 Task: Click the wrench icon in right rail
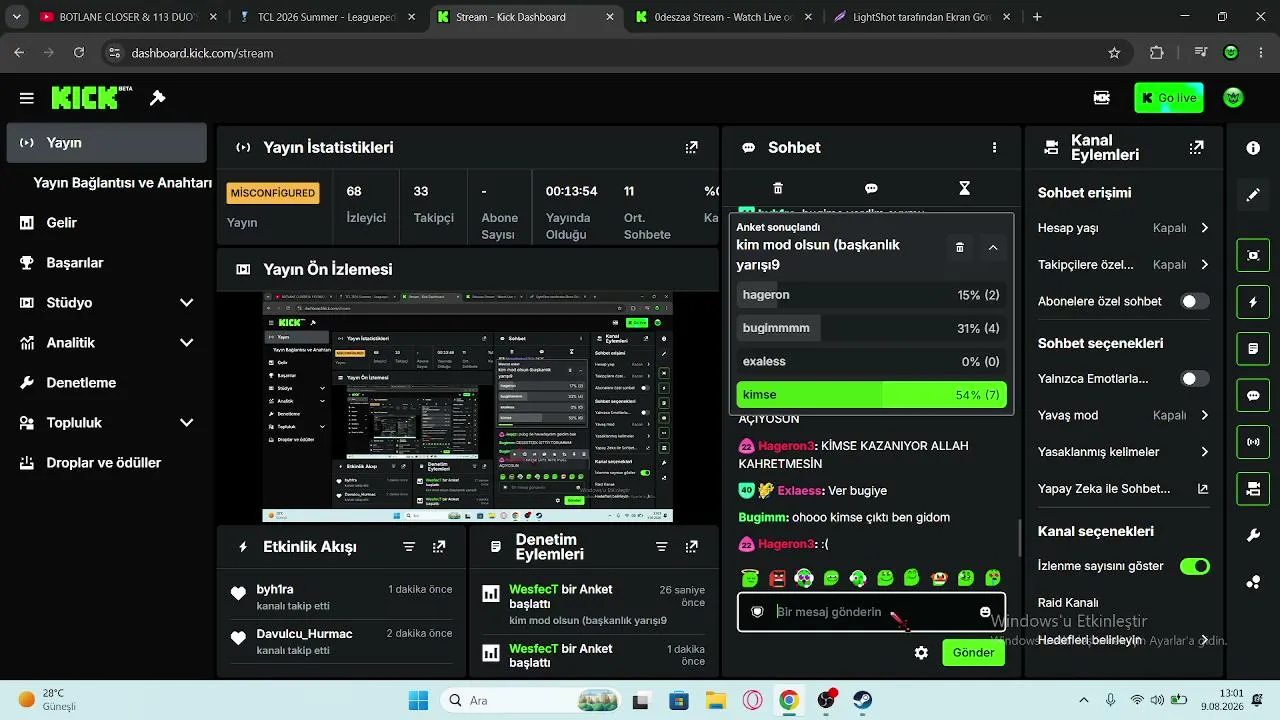pyautogui.click(x=1253, y=536)
